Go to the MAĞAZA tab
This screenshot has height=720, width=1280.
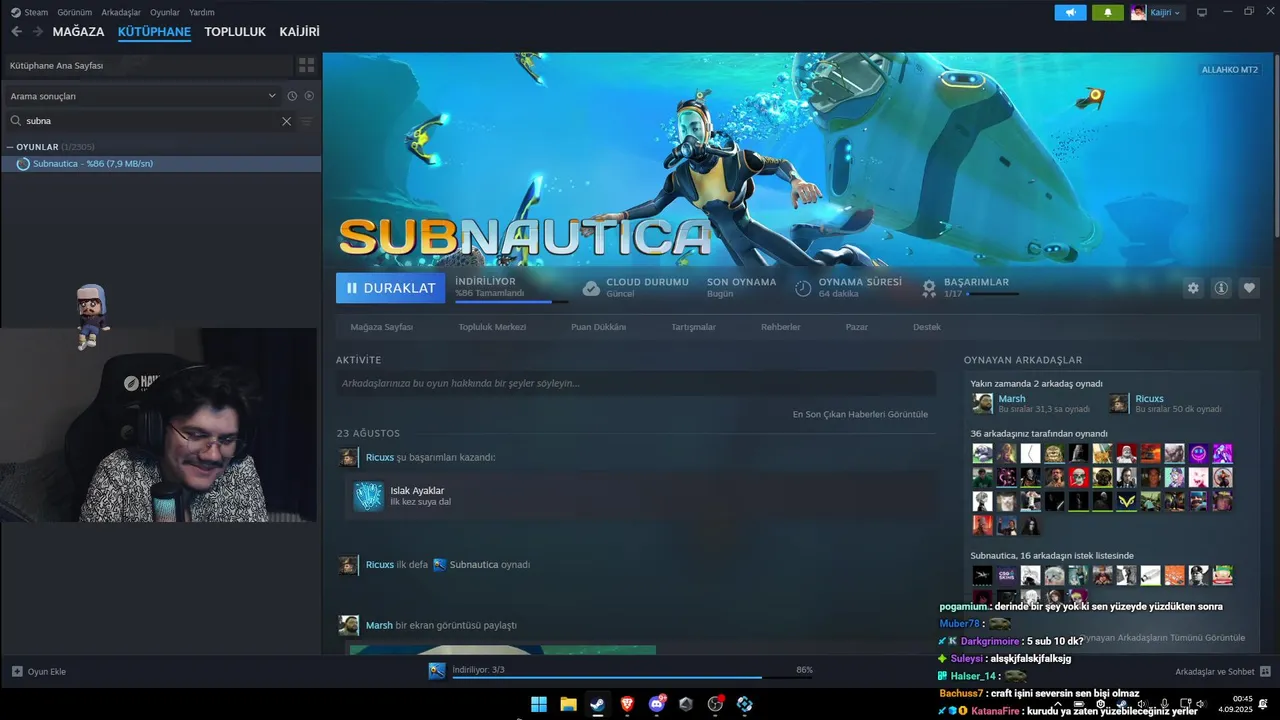[x=78, y=32]
